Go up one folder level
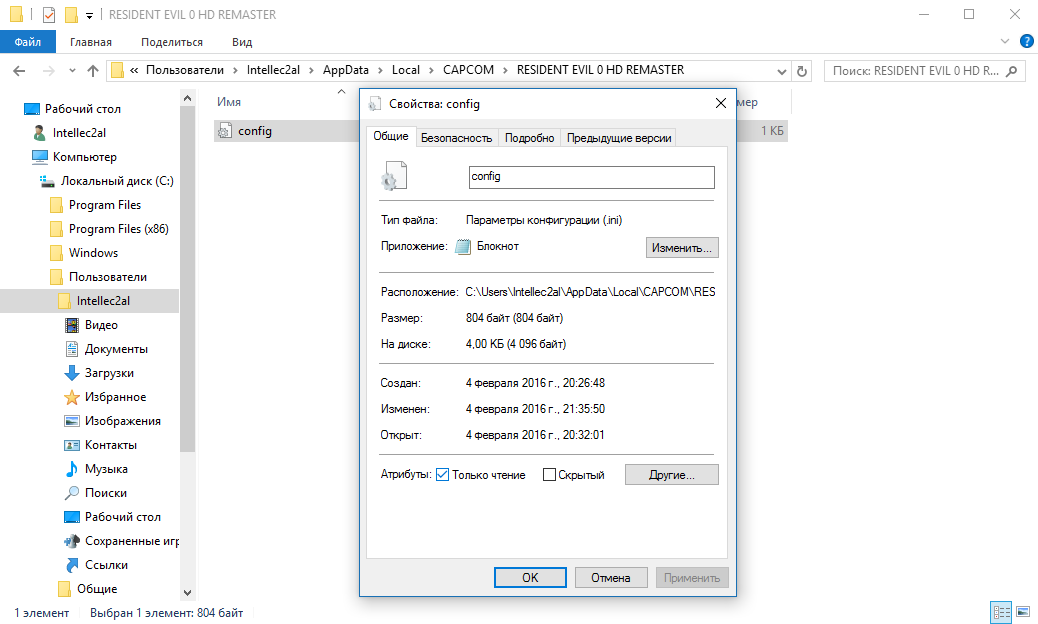This screenshot has height=624, width=1038. [93, 71]
